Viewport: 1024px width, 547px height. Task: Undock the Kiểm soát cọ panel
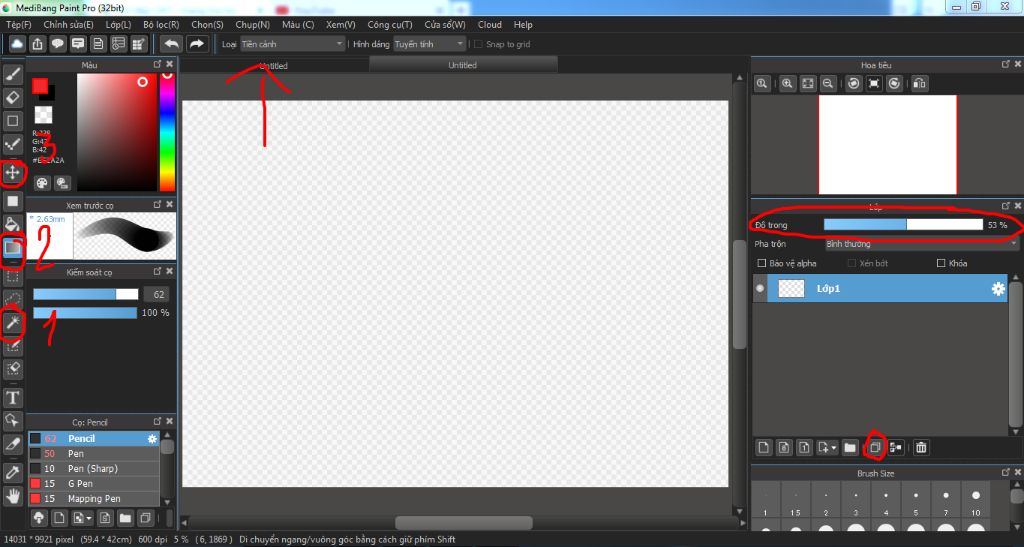coord(157,271)
